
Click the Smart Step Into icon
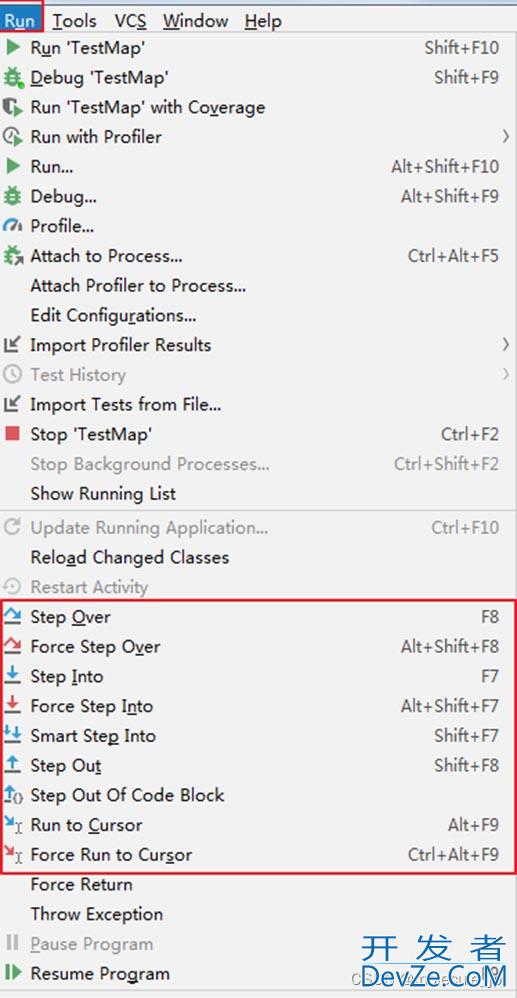[13, 735]
